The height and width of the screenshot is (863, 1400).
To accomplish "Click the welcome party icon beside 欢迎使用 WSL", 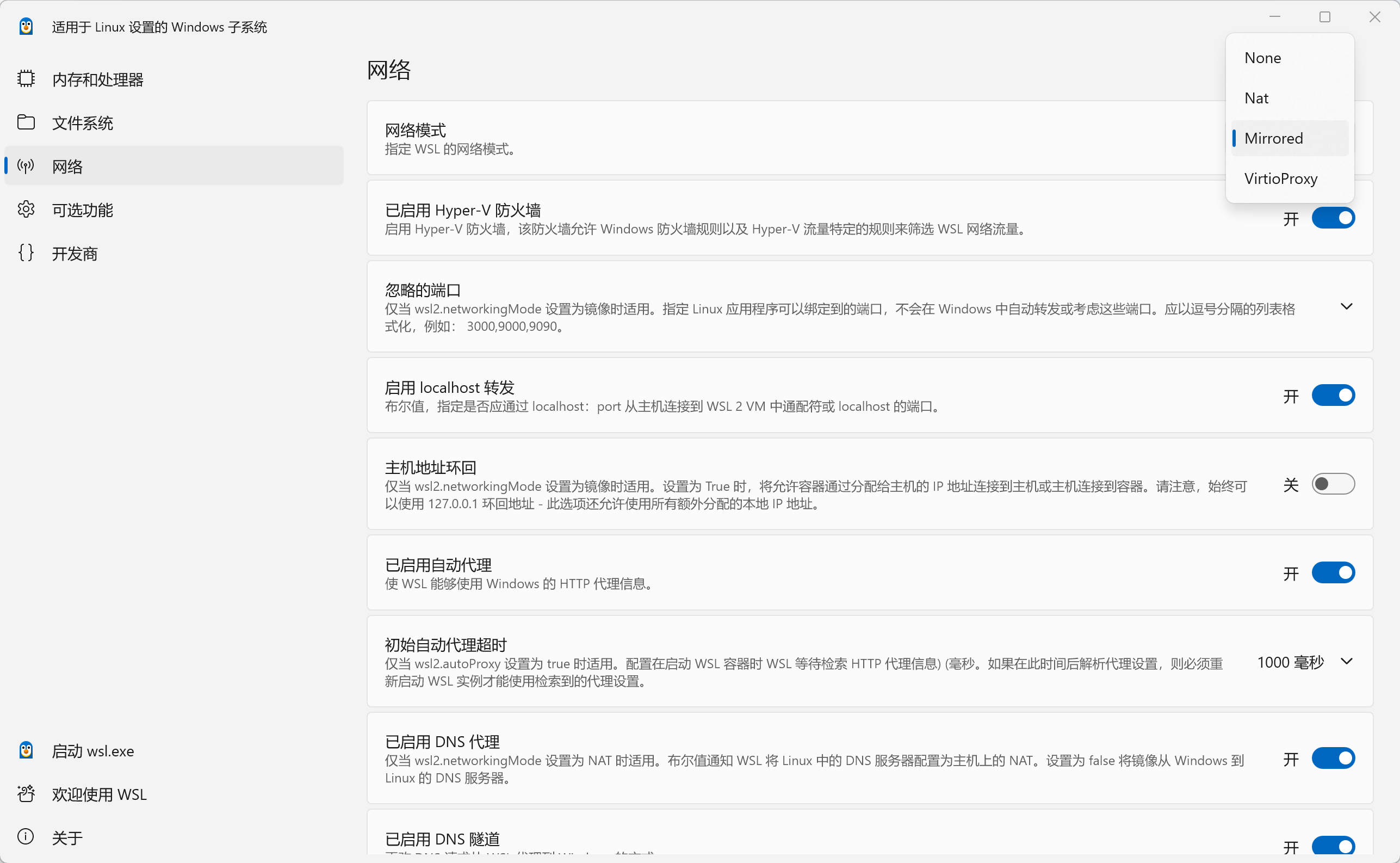I will 26,793.
